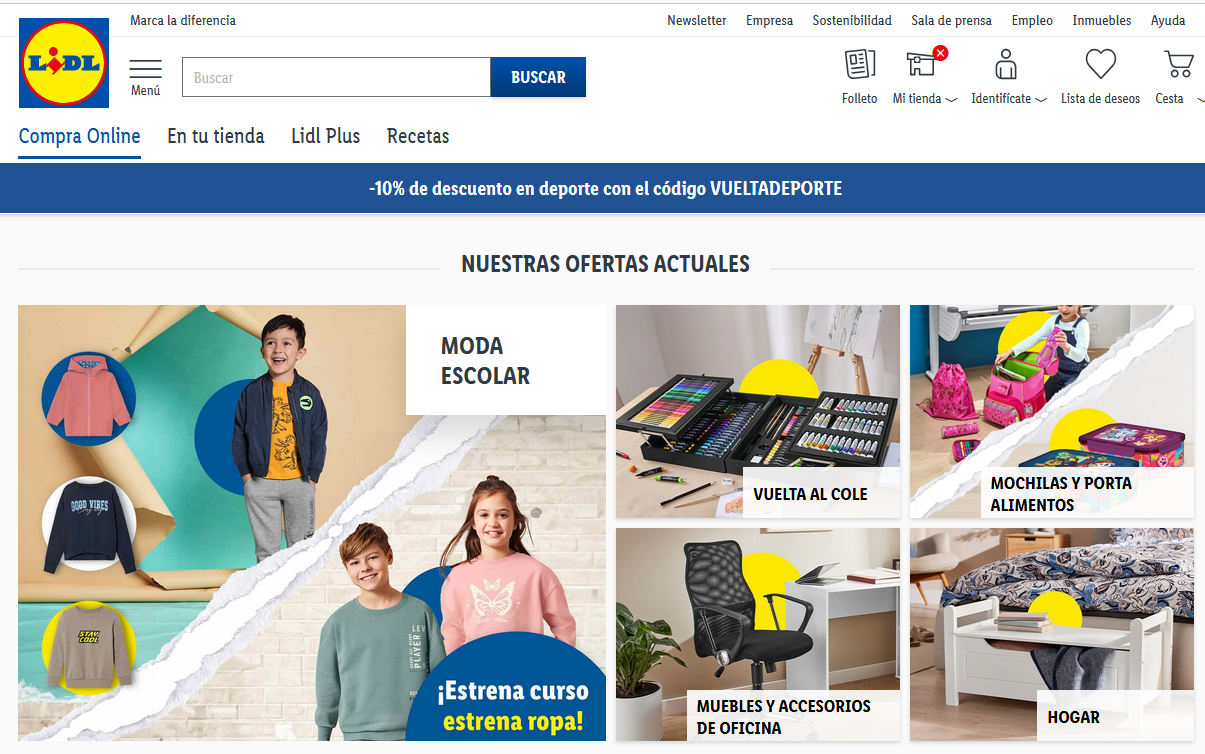Select the Lidl Plus tab

[326, 136]
